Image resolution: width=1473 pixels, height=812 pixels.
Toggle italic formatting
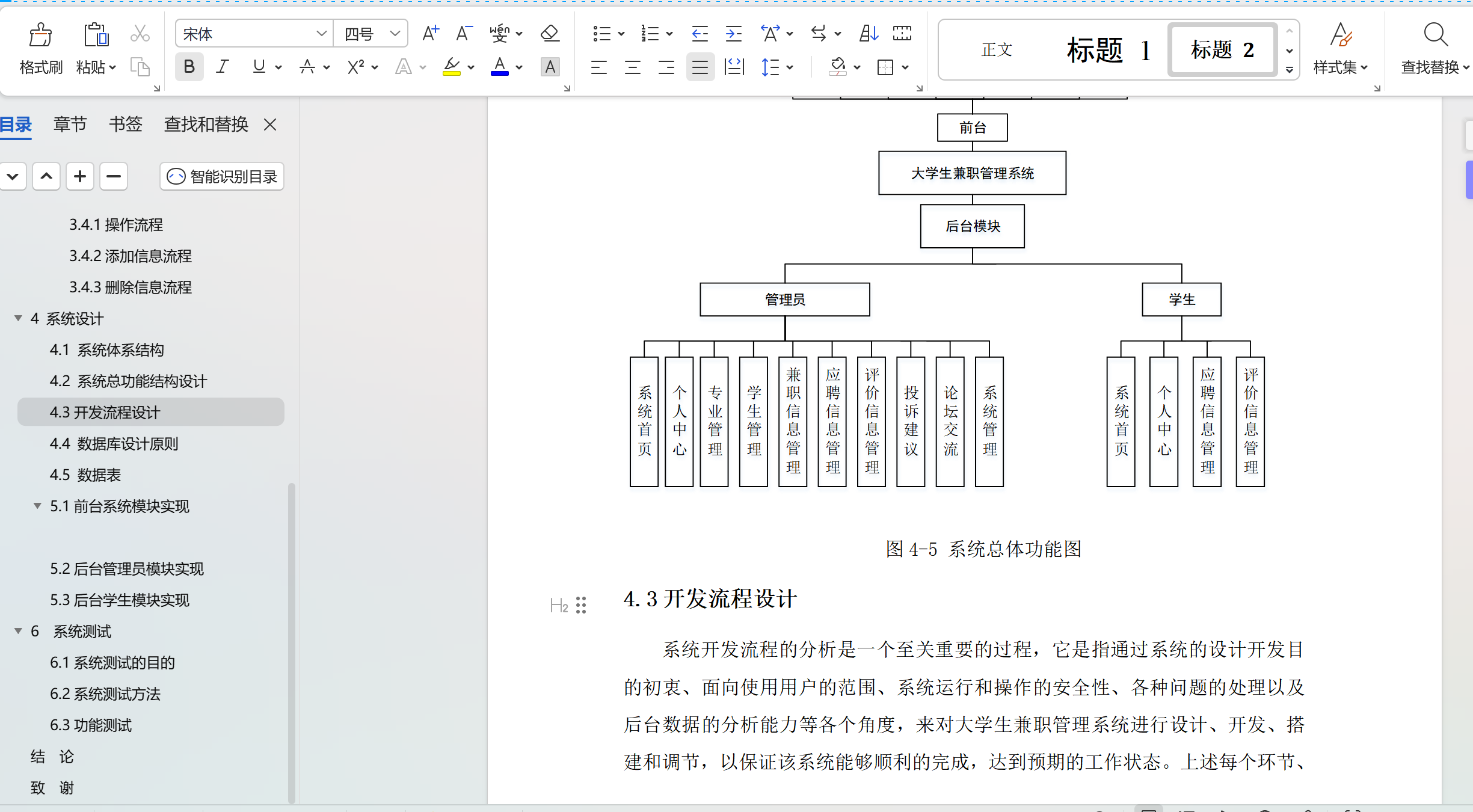[x=223, y=67]
